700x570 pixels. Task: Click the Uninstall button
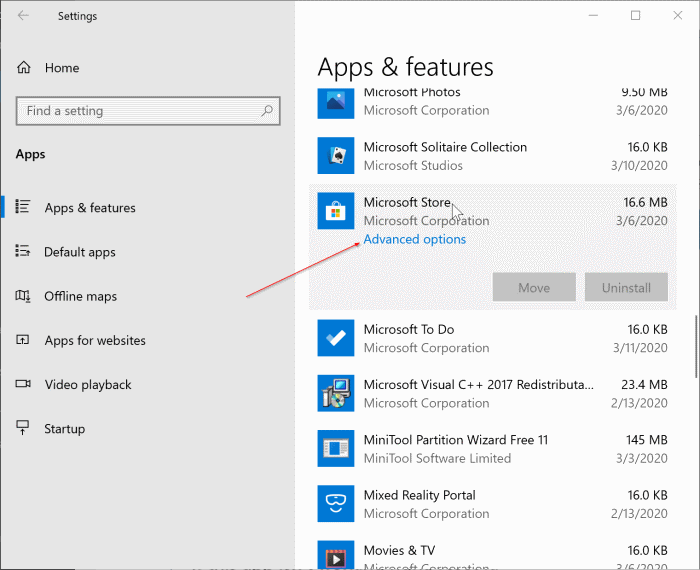click(x=626, y=287)
